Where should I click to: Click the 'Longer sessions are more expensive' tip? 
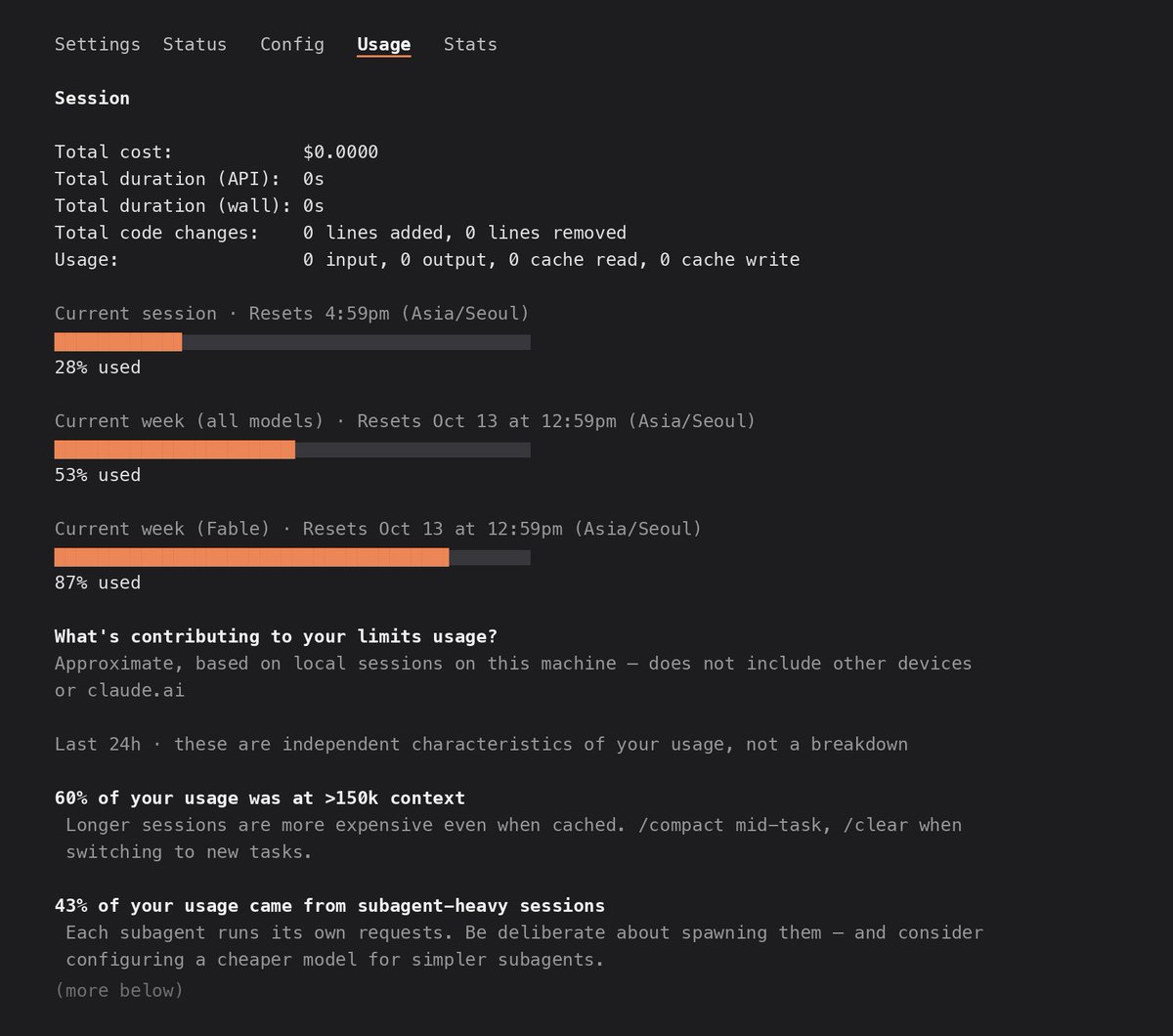point(513,839)
